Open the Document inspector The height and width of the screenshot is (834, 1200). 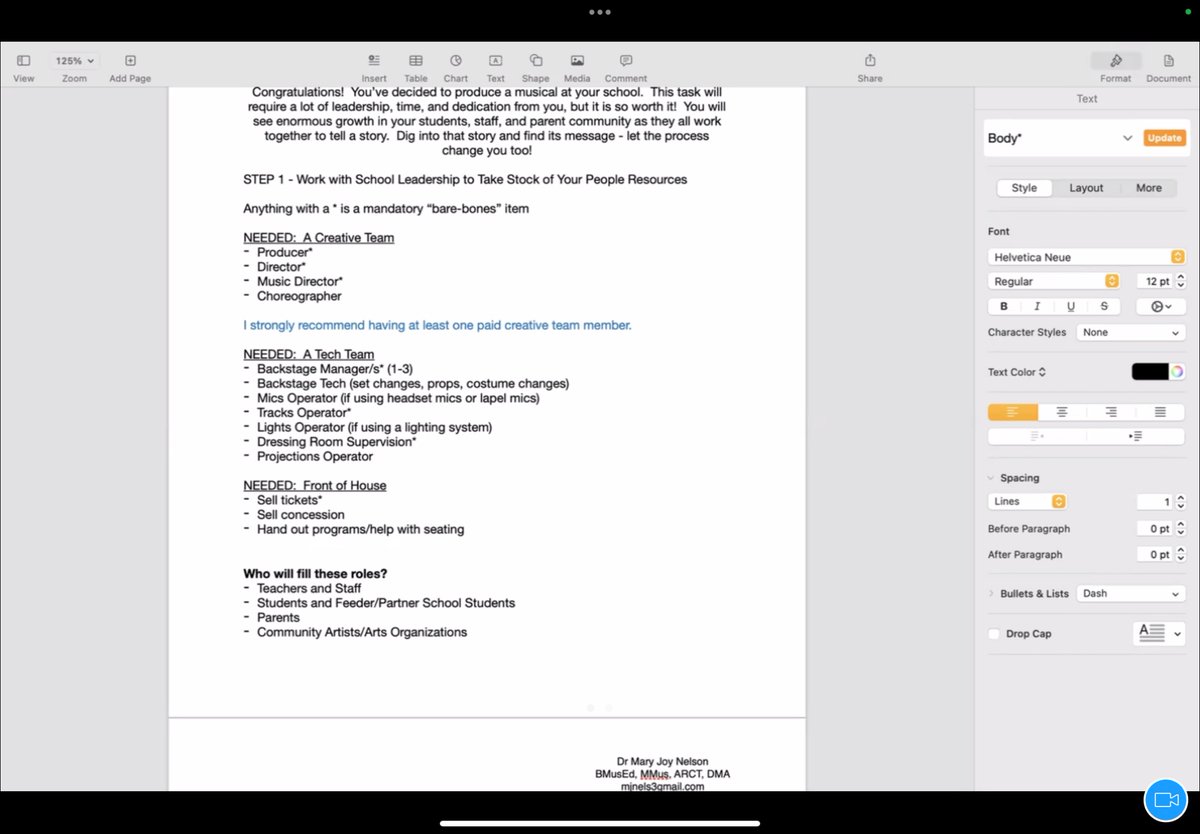(x=1169, y=61)
